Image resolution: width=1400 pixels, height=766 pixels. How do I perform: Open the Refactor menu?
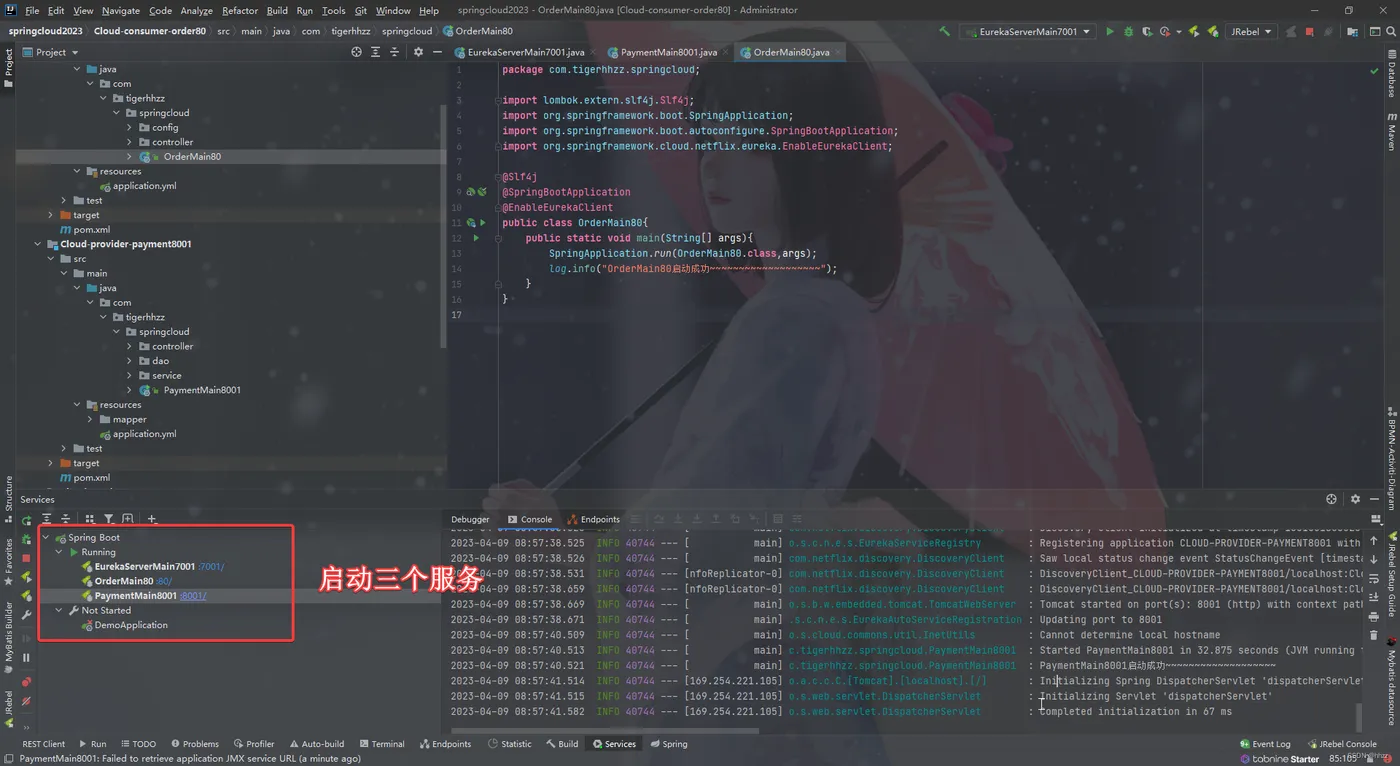click(x=240, y=10)
